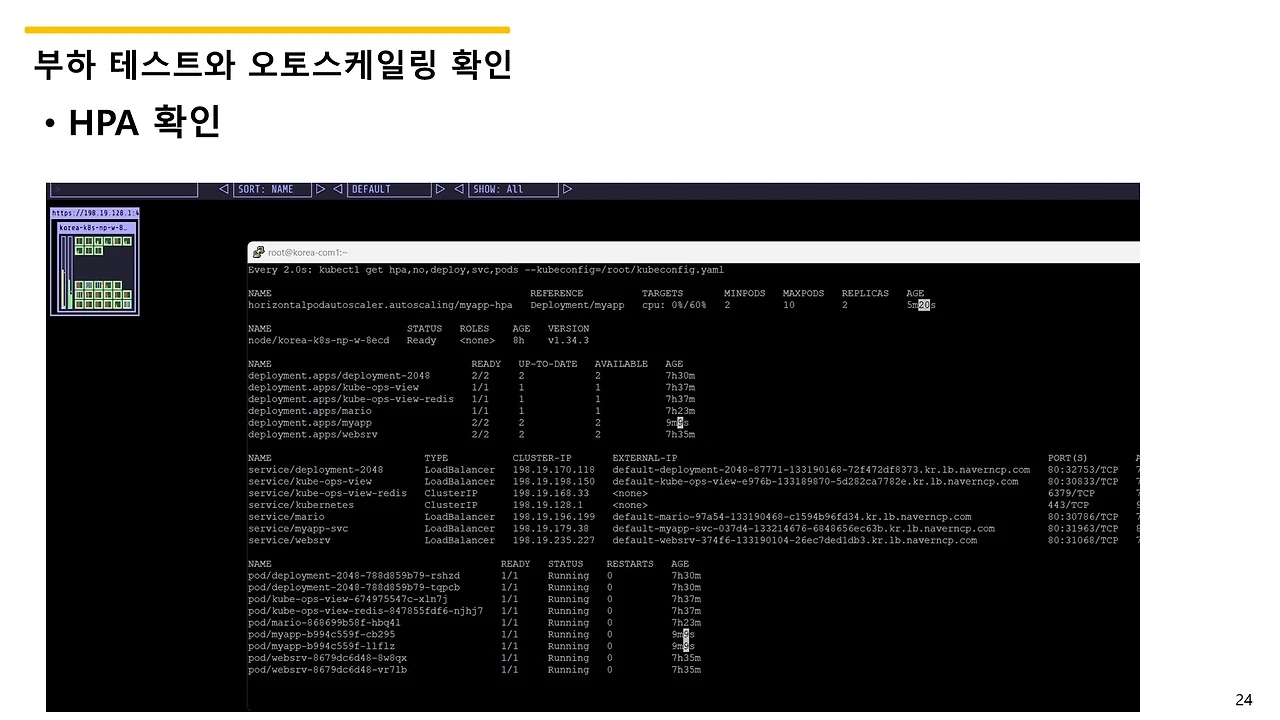This screenshot has height=720, width=1280.
Task: Click port value 80:31963/TCP
Action: pyautogui.click(x=1083, y=529)
